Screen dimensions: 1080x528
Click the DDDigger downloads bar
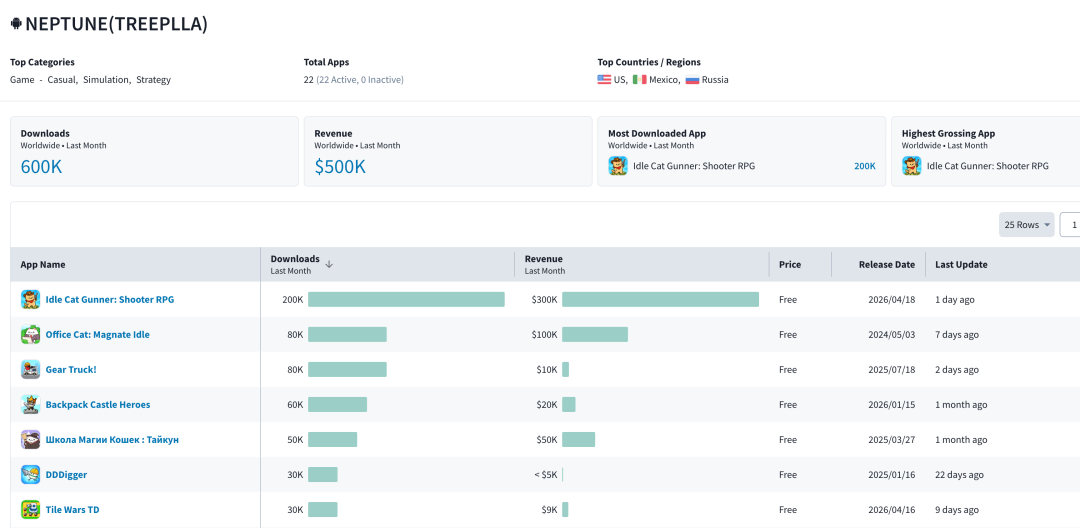(323, 474)
